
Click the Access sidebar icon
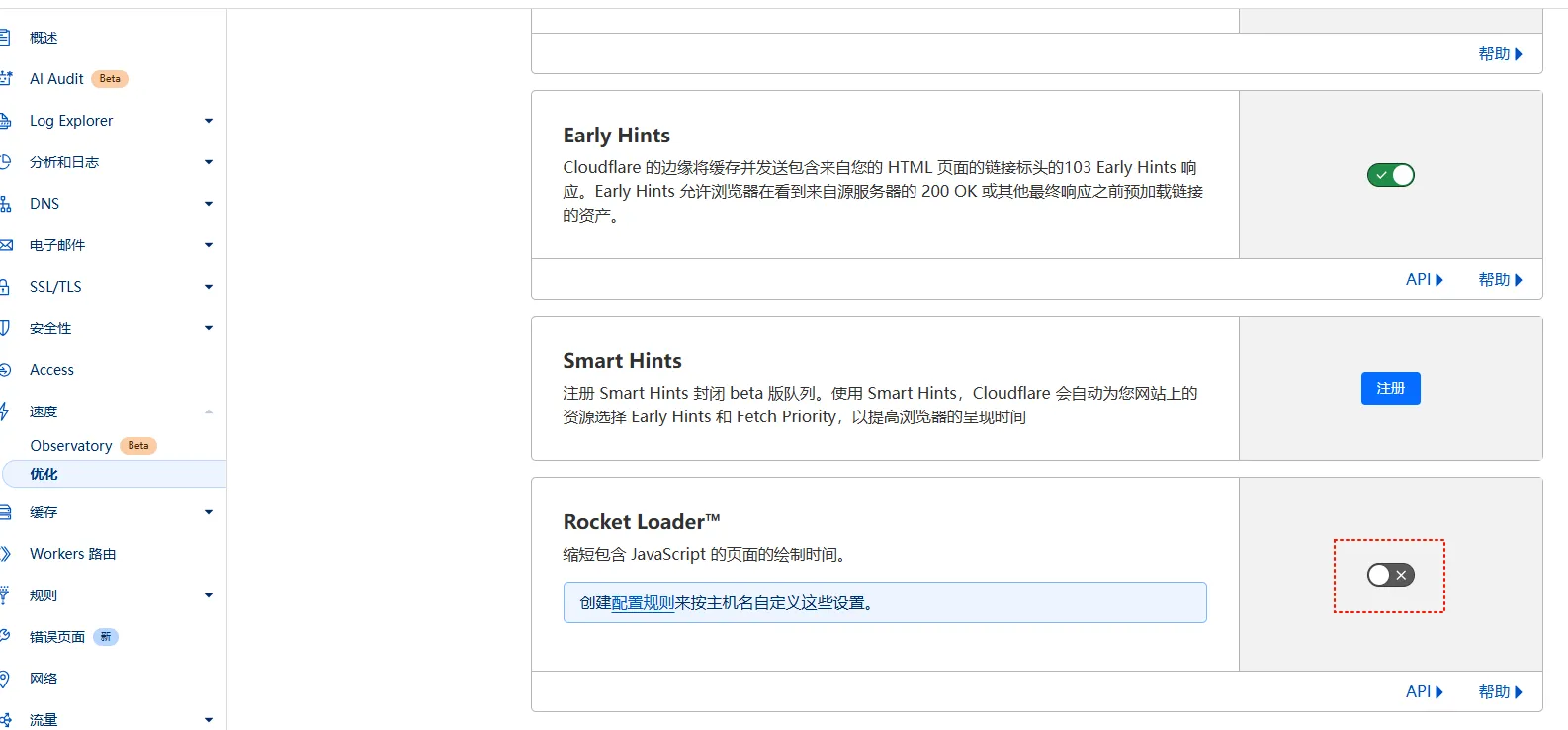(x=5, y=370)
